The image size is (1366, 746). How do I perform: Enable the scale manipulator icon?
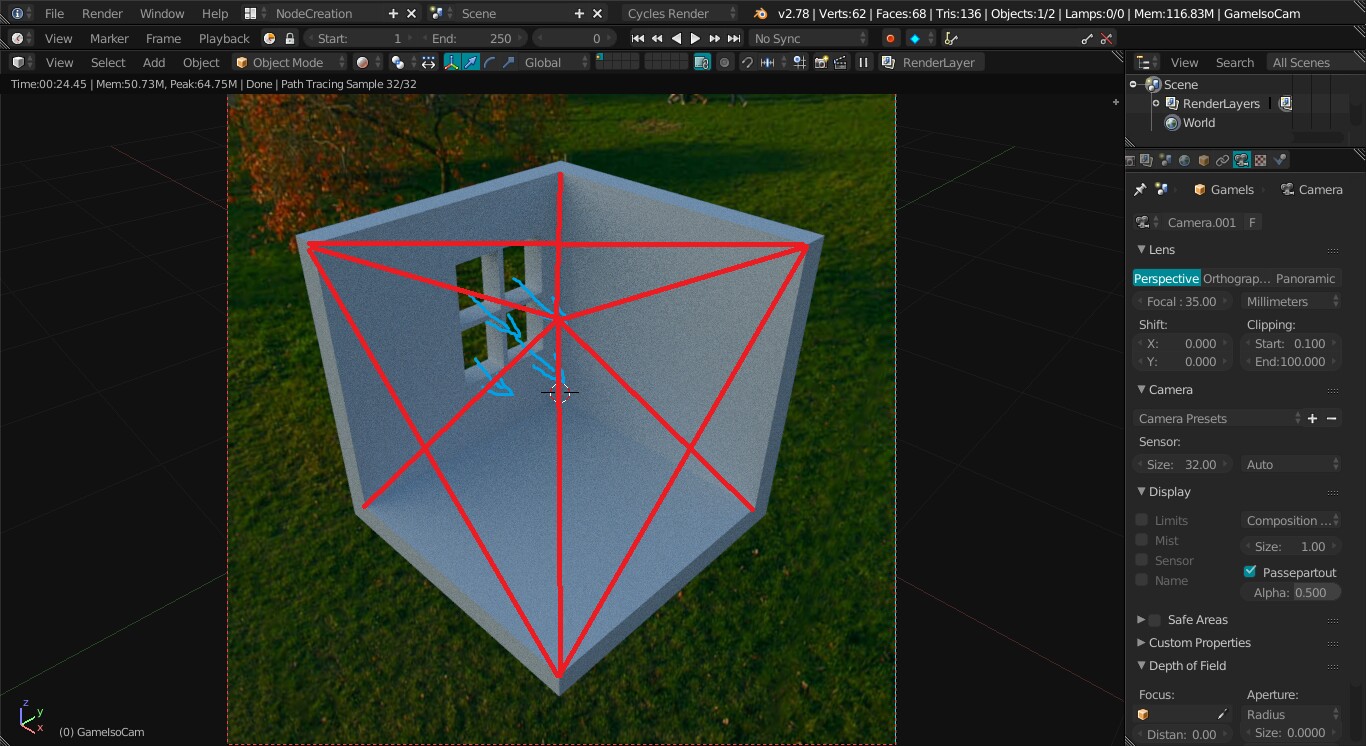click(x=509, y=62)
